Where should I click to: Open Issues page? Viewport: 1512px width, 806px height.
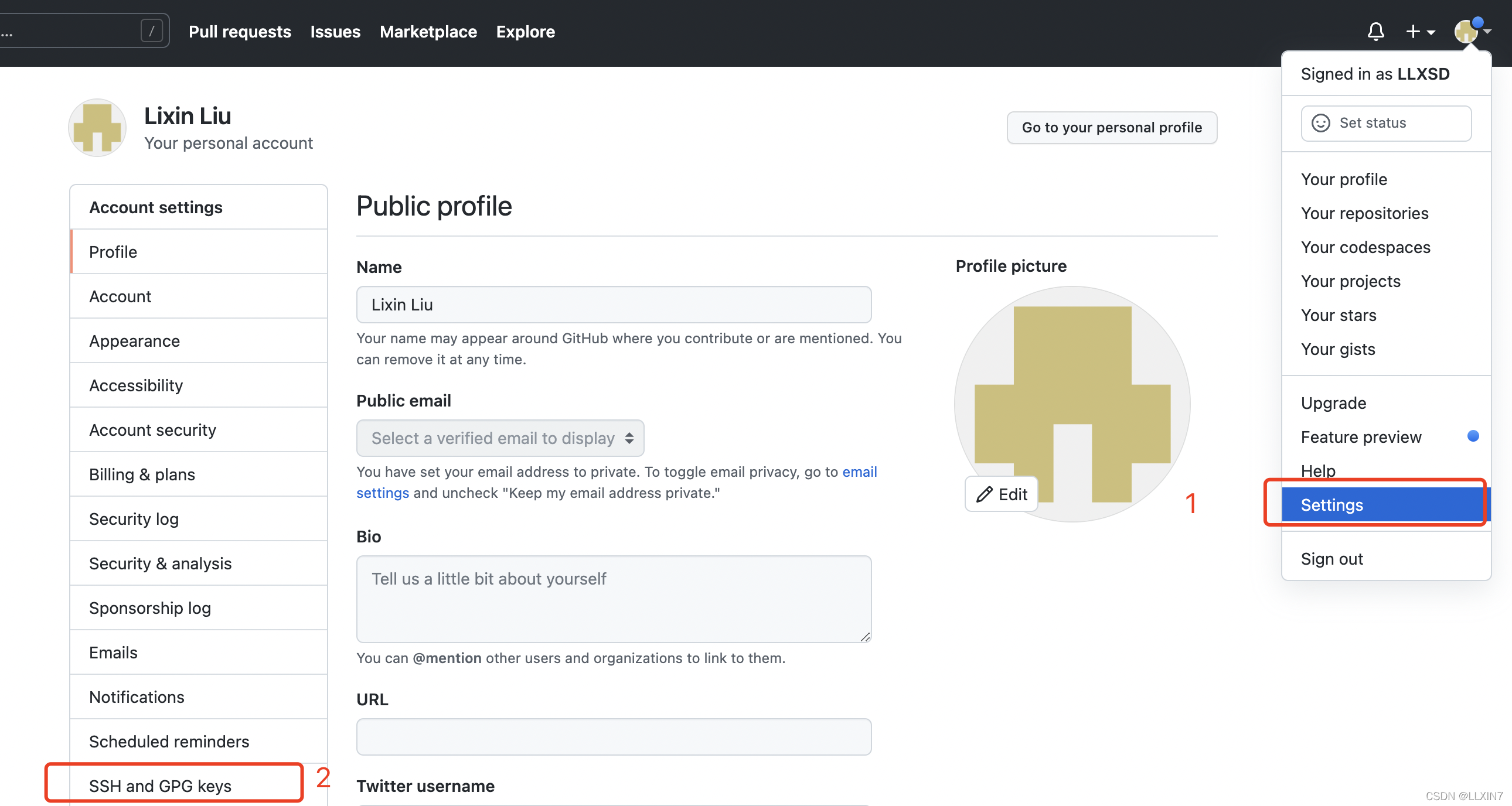point(335,32)
